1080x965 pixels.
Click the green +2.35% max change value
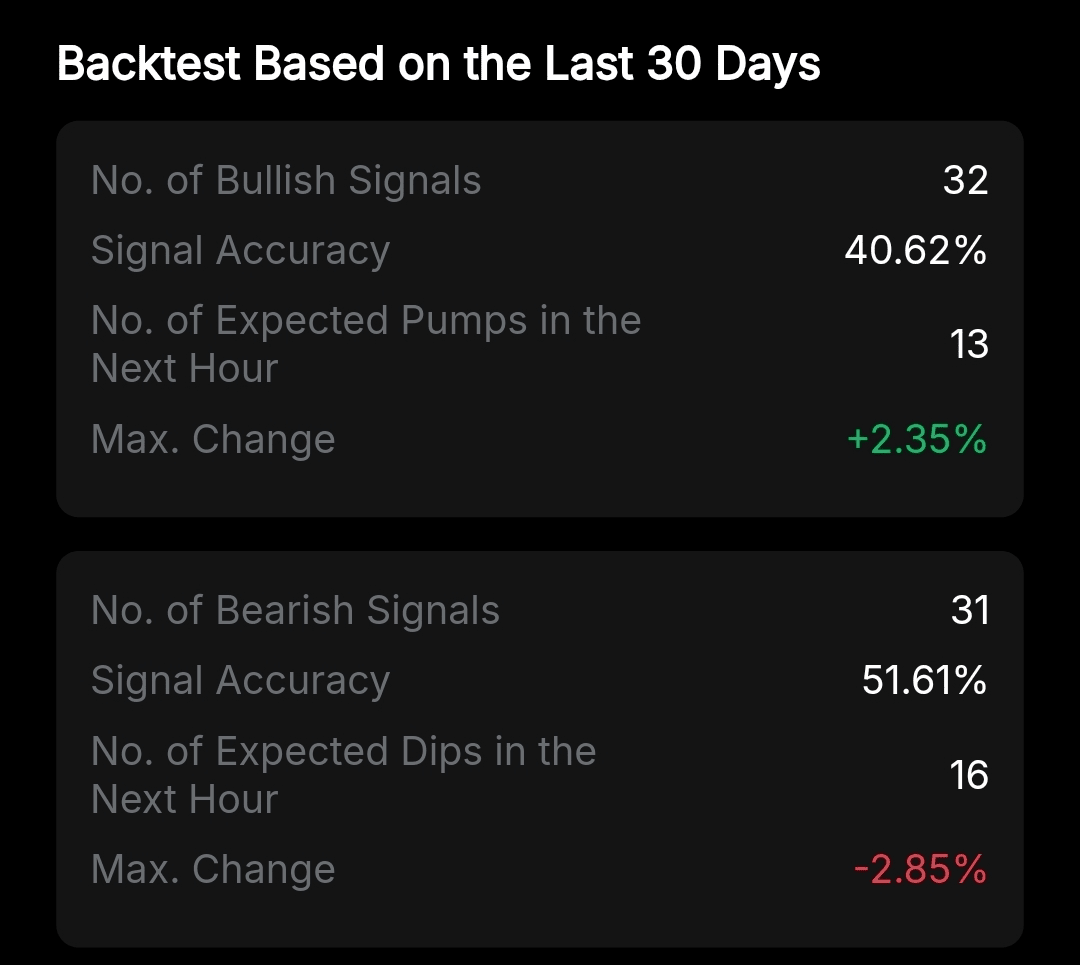(x=916, y=439)
